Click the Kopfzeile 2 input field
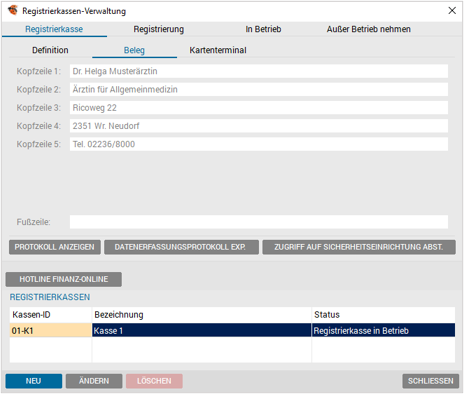Image resolution: width=464 pixels, height=394 pixels. (x=259, y=90)
